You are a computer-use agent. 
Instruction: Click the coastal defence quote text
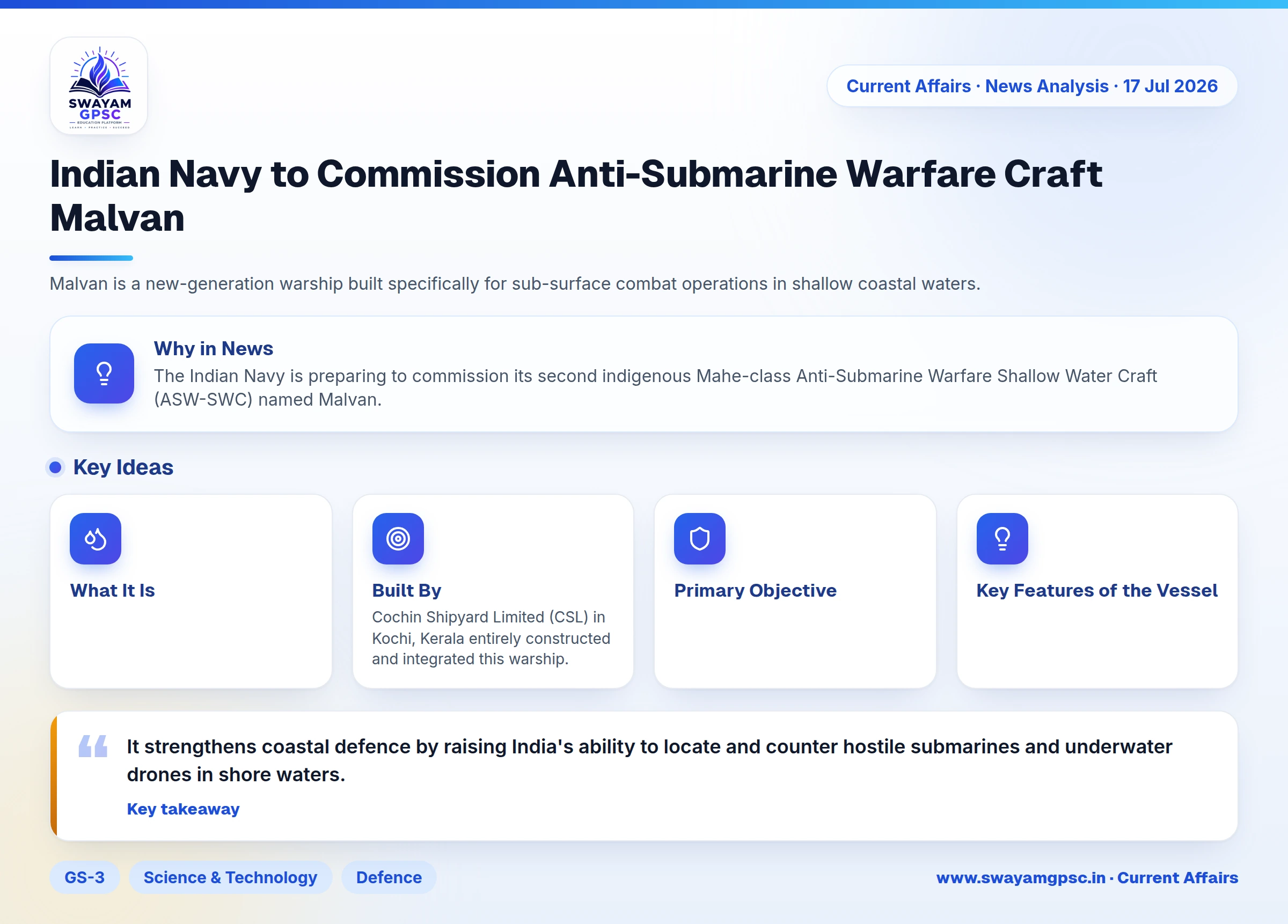[x=649, y=760]
